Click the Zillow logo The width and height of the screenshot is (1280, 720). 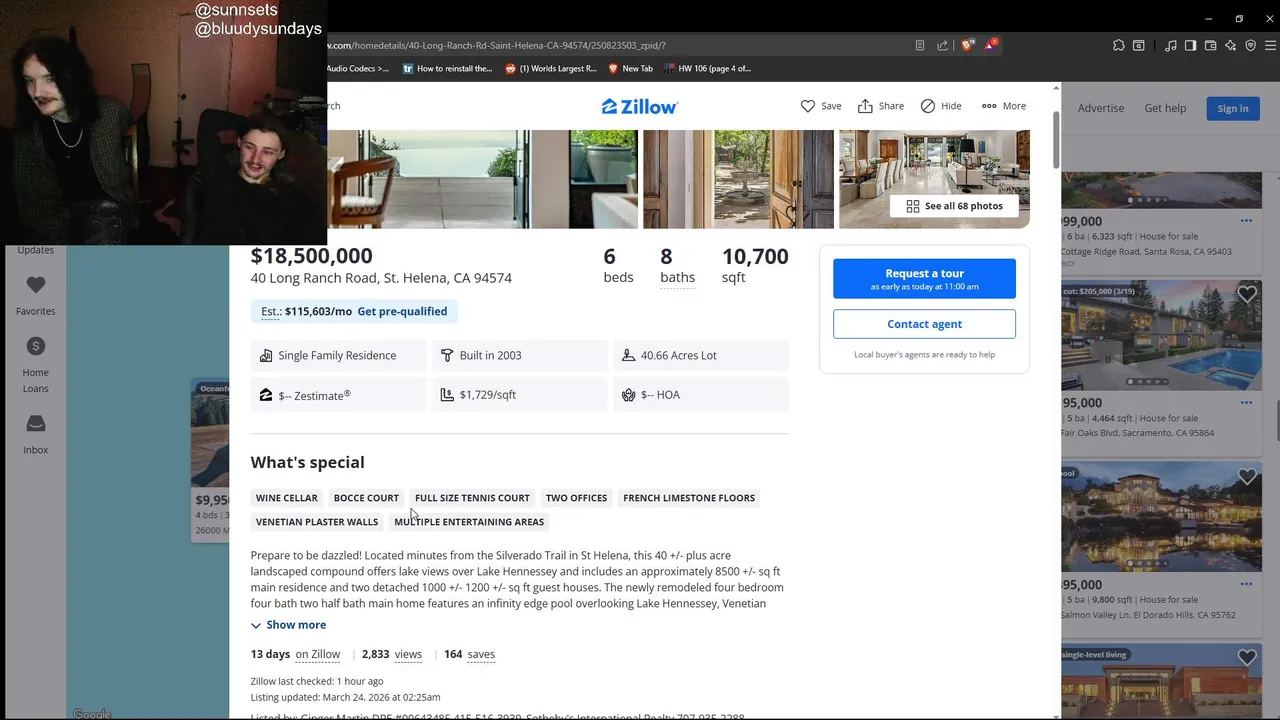click(640, 106)
